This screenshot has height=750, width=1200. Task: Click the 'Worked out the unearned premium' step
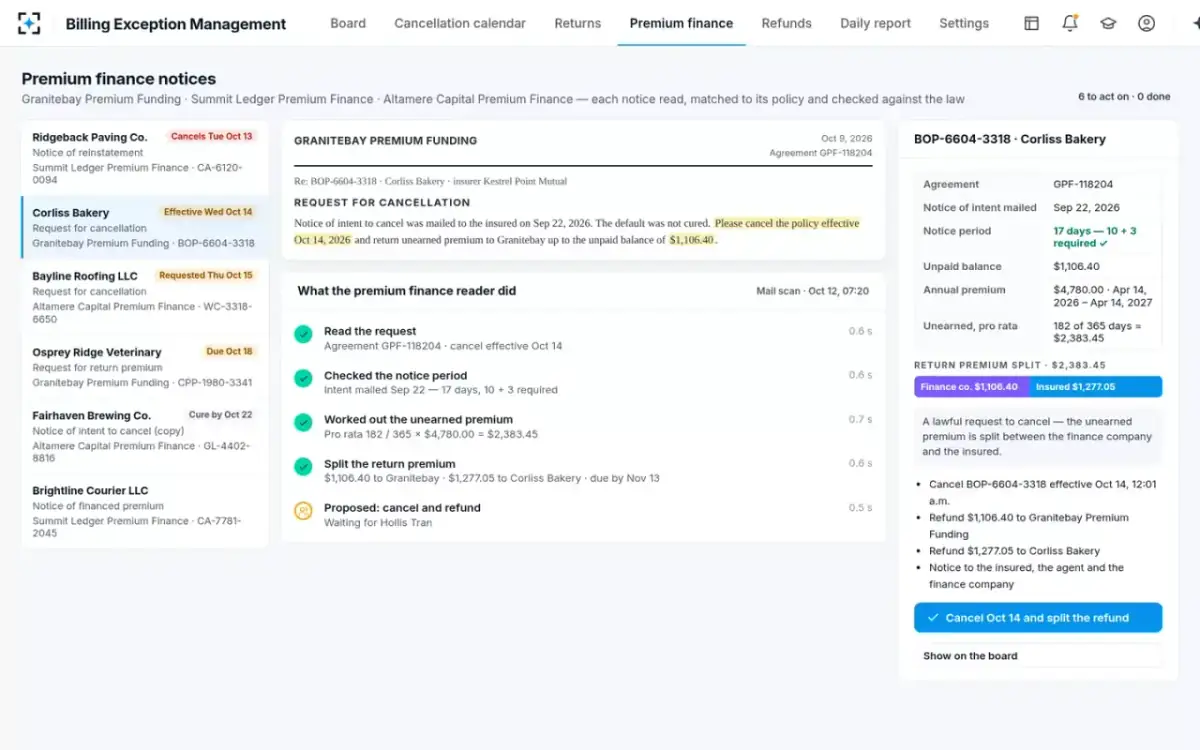click(x=583, y=426)
